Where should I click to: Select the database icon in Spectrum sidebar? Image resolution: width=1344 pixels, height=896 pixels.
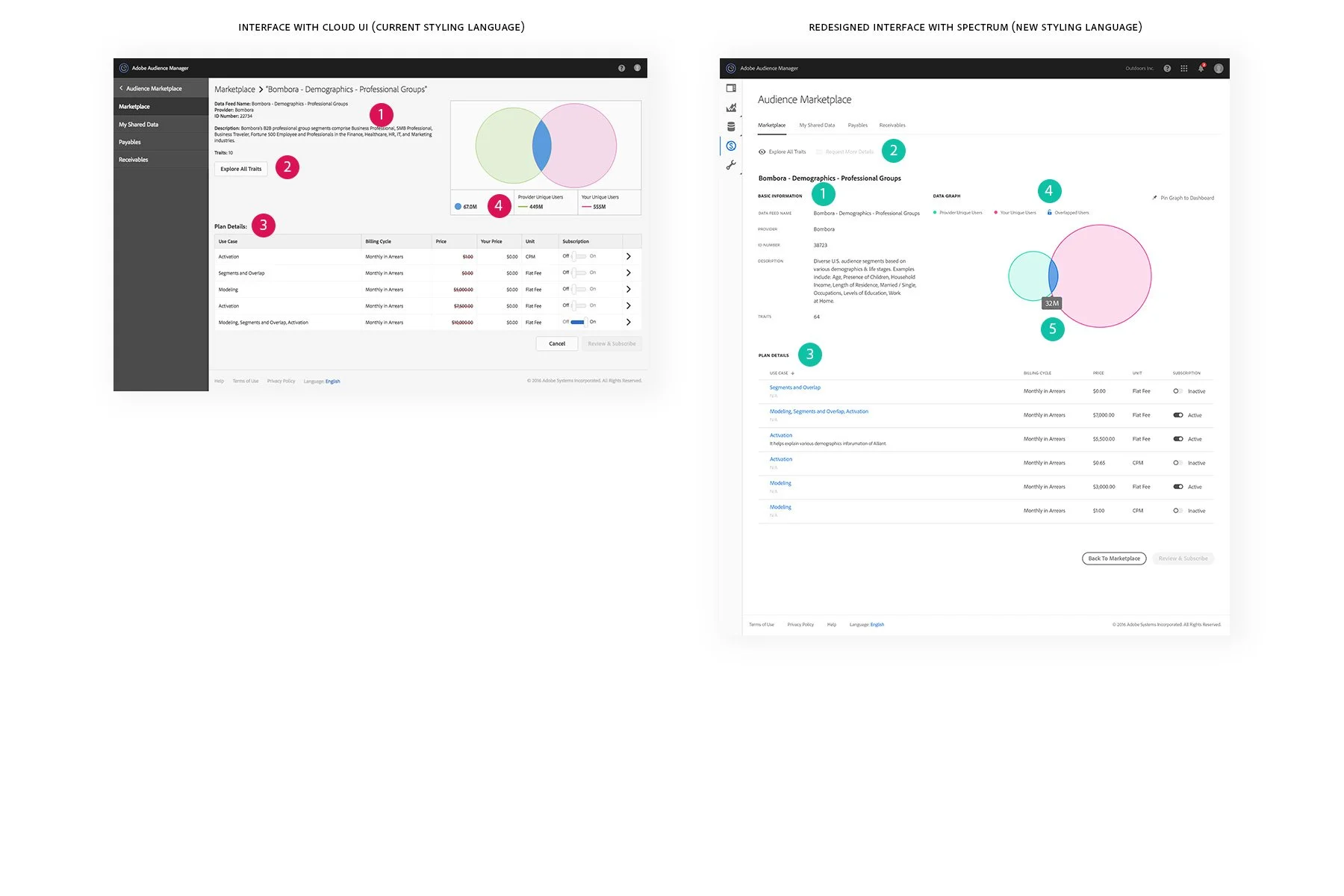pos(731,127)
